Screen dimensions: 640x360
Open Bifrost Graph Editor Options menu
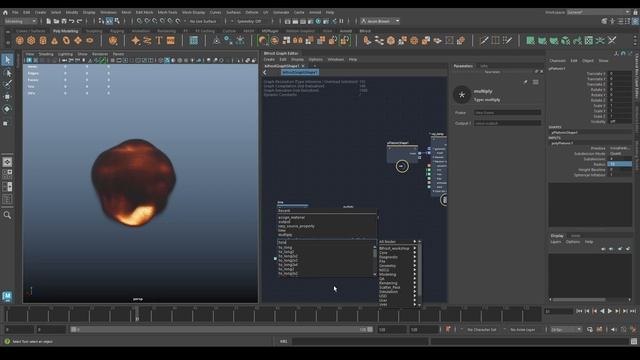316,60
